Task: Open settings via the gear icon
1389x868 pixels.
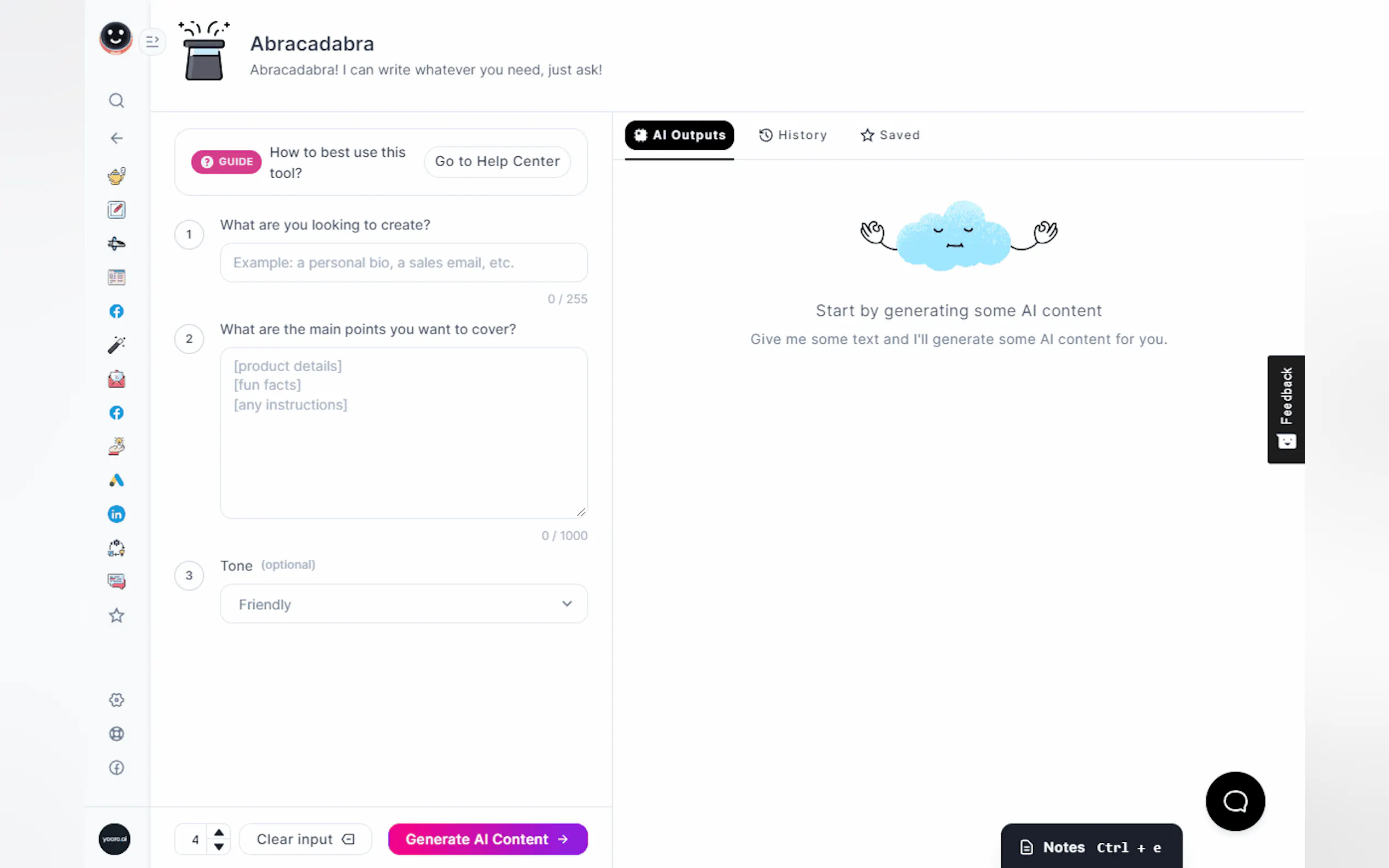Action: pos(116,700)
